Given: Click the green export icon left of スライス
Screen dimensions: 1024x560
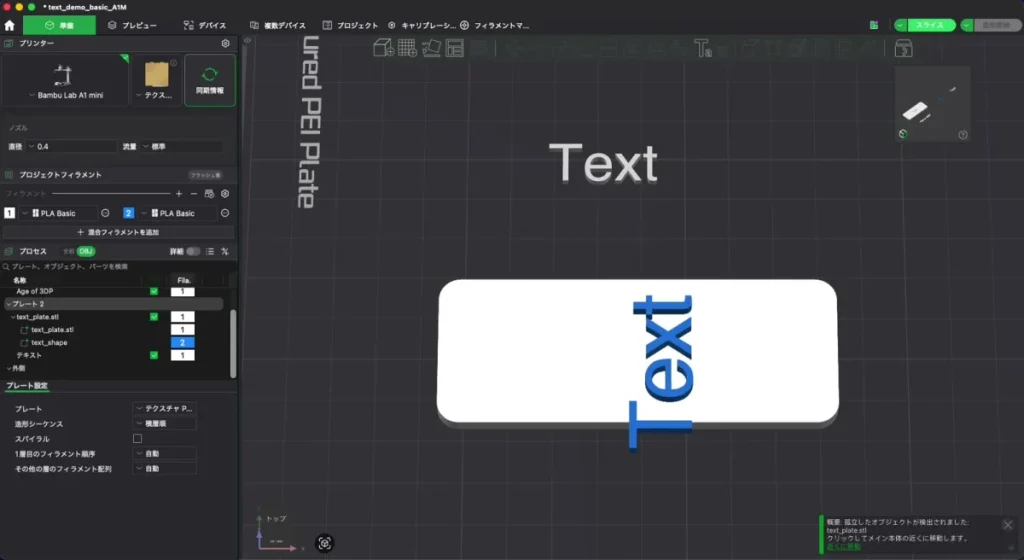Looking at the screenshot, I should pos(874,25).
